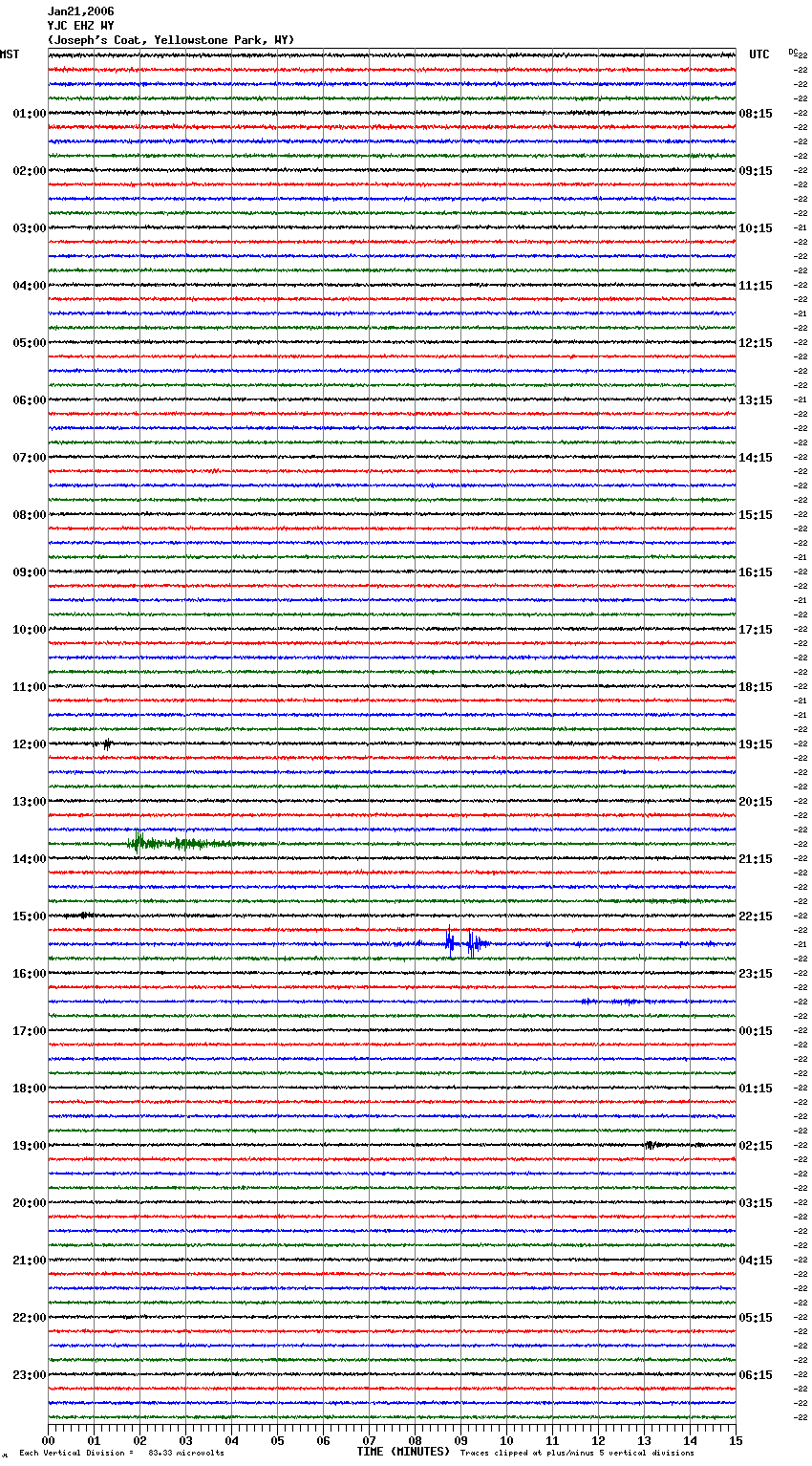Click the "12" minute tick label
This screenshot has width=812, height=1466.
coord(598,1440)
